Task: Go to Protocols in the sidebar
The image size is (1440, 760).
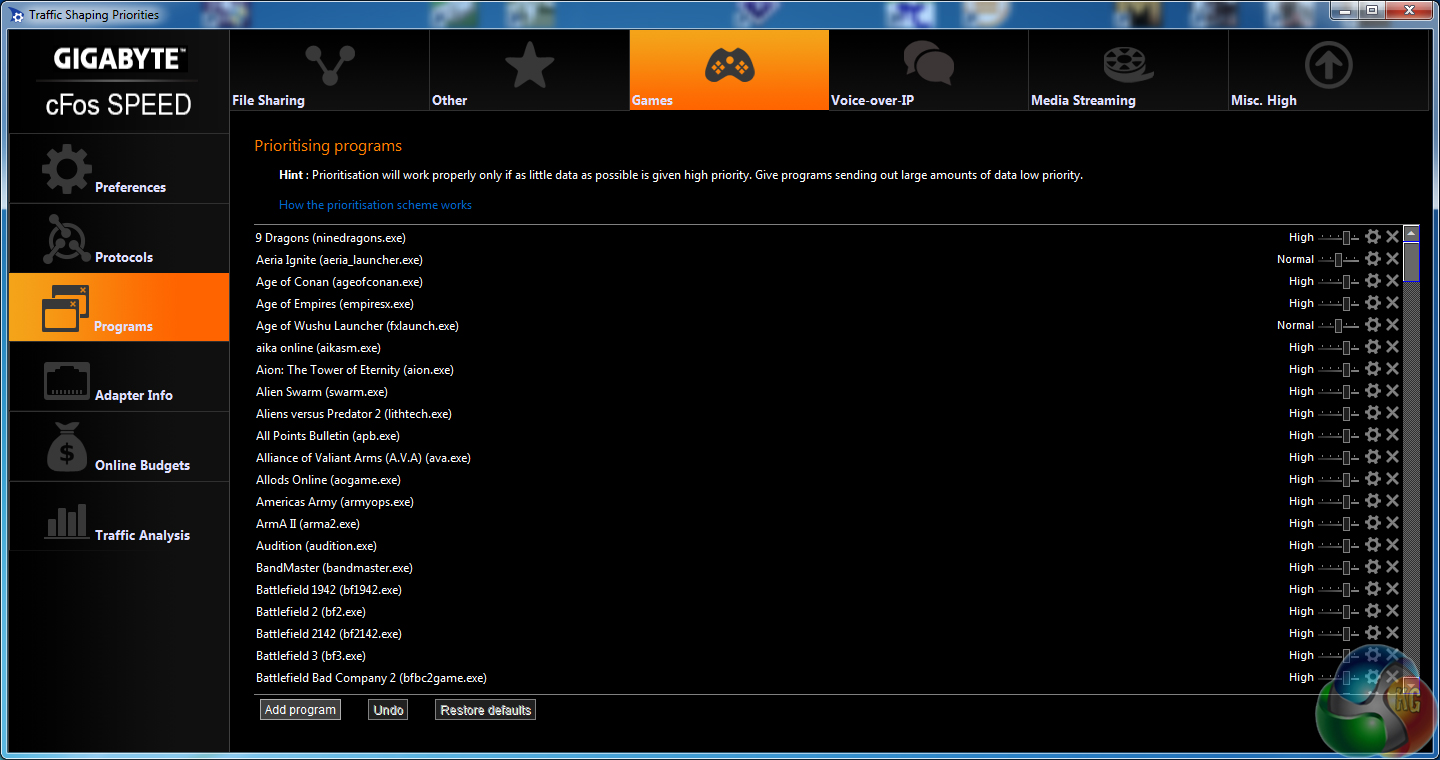Action: click(x=119, y=239)
